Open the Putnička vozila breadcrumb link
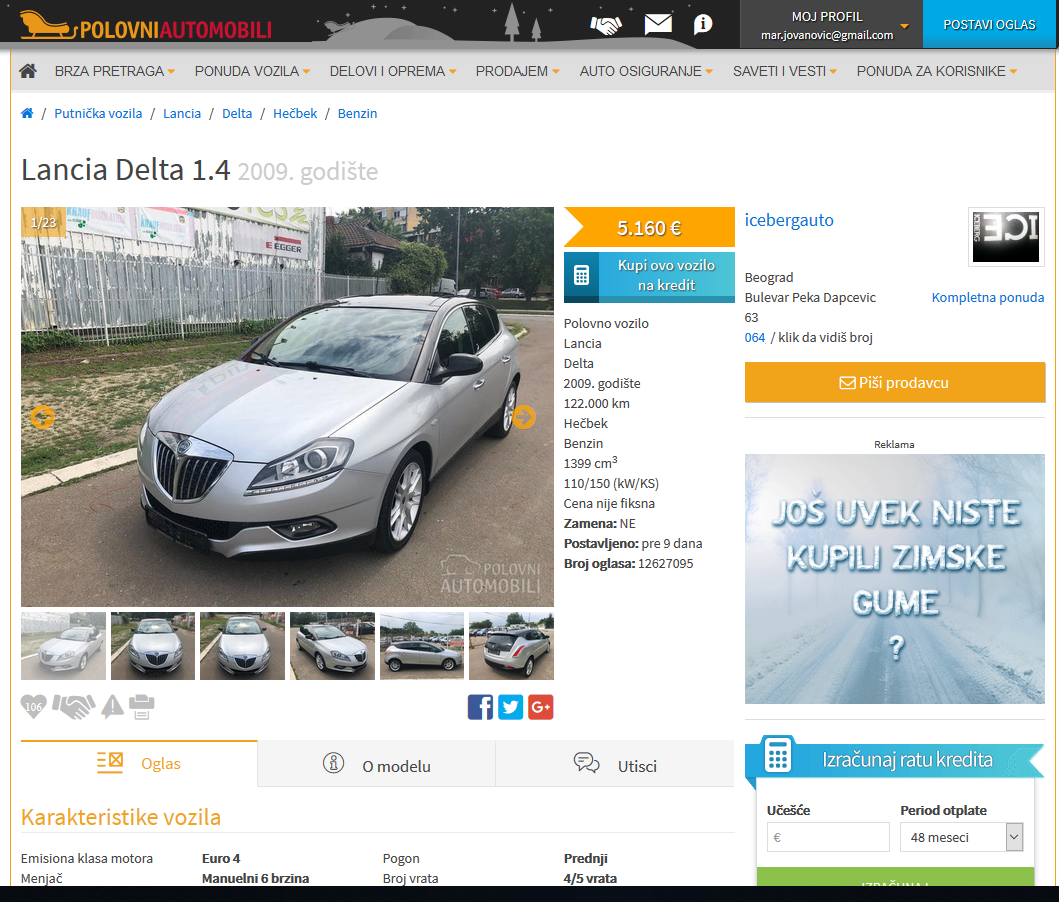1059x902 pixels. (98, 113)
